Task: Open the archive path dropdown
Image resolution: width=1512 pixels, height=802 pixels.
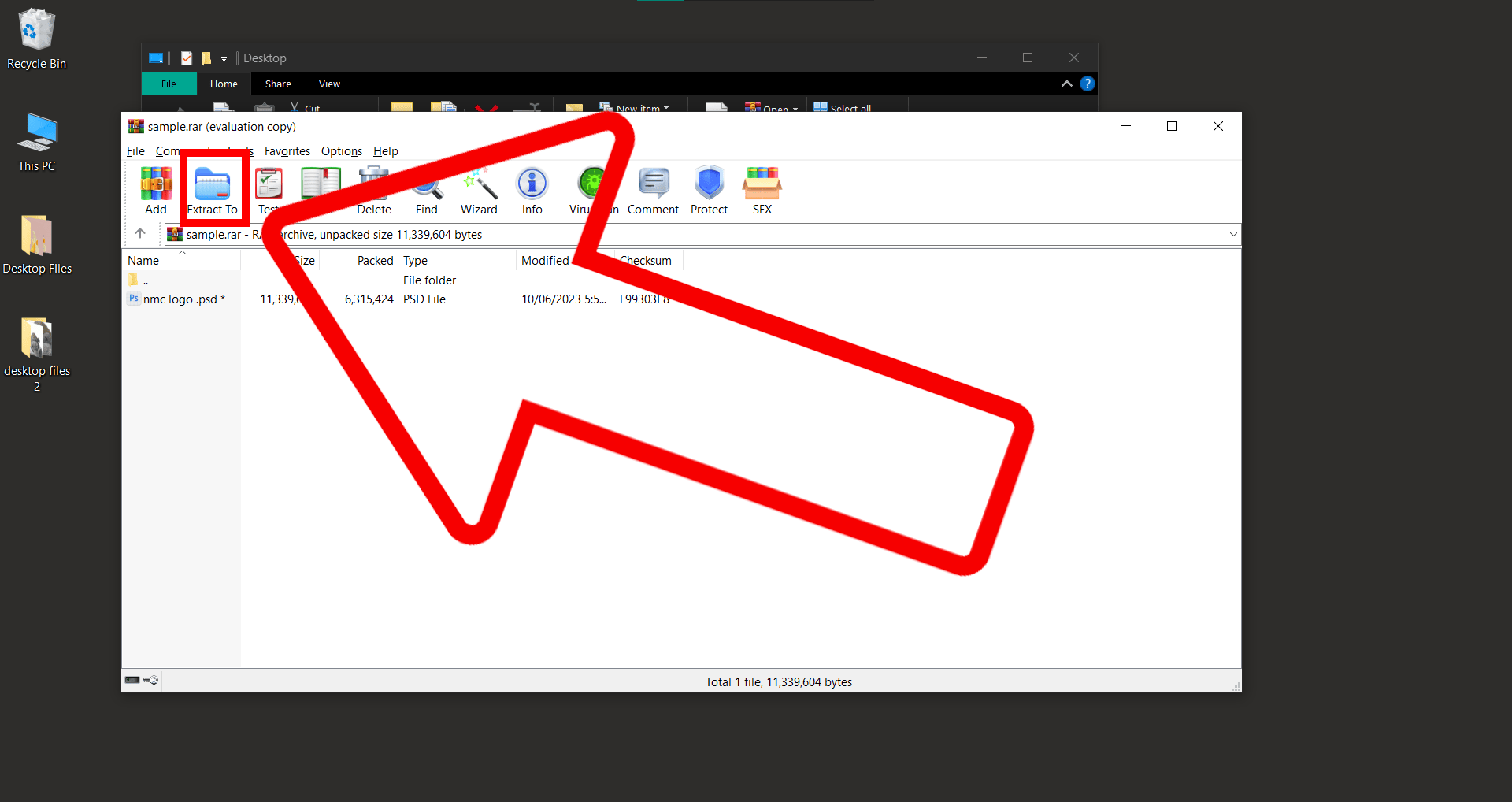Action: (x=1232, y=234)
